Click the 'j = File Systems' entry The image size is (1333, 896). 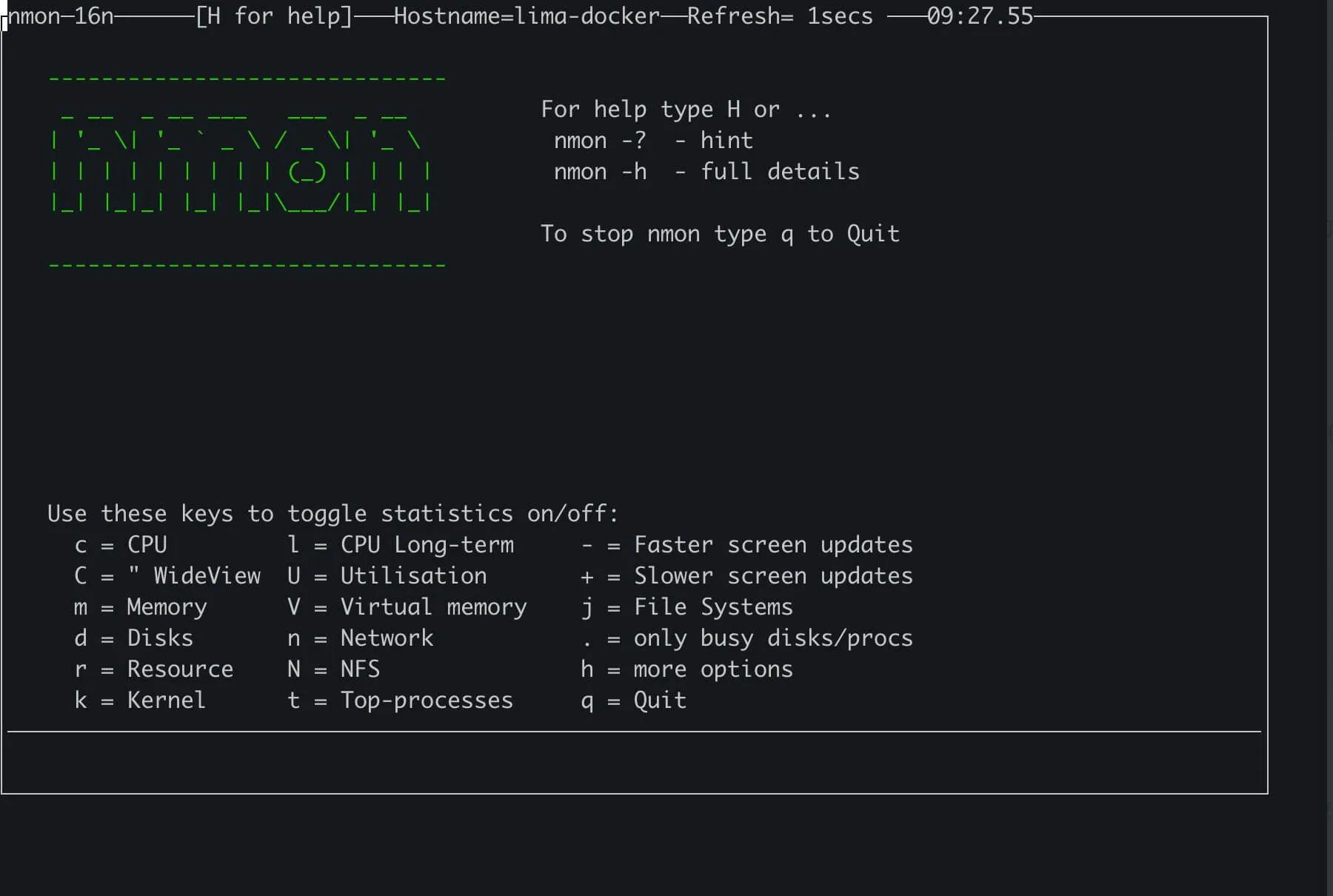pyautogui.click(x=687, y=607)
